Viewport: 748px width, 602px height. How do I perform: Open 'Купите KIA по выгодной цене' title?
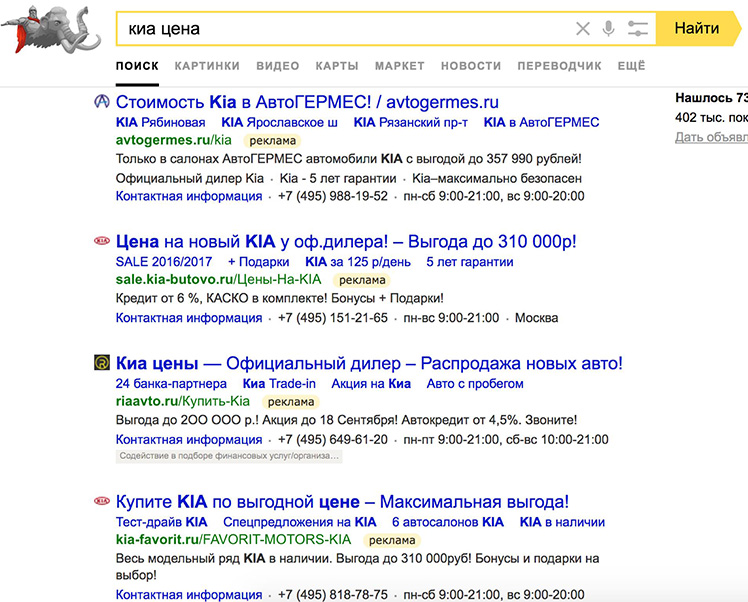click(x=343, y=502)
